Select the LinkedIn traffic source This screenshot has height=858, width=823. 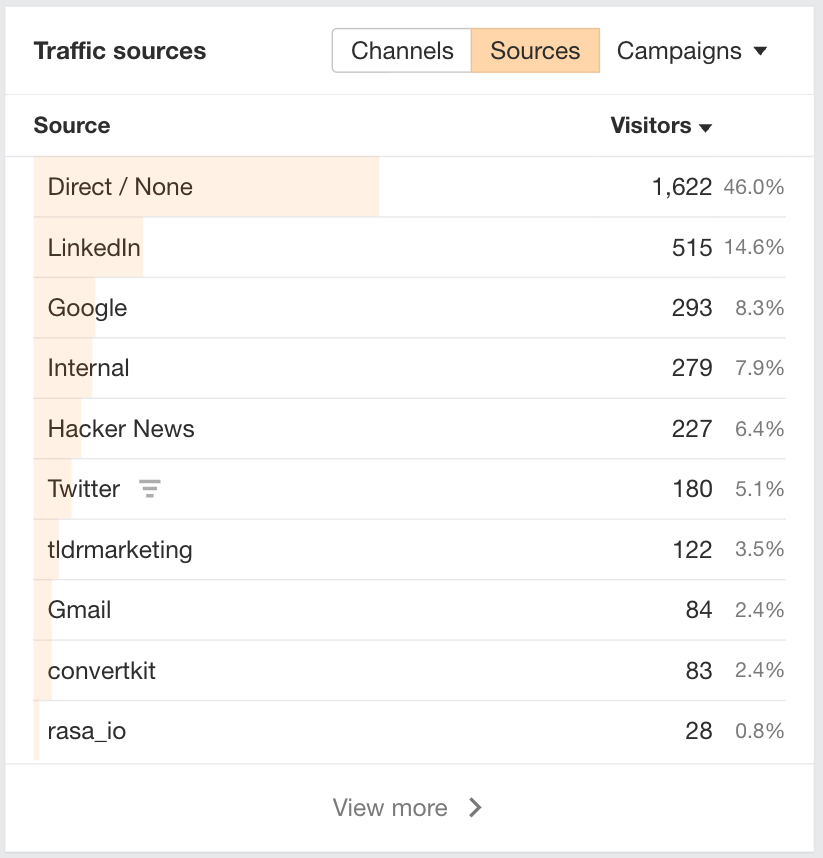(93, 247)
